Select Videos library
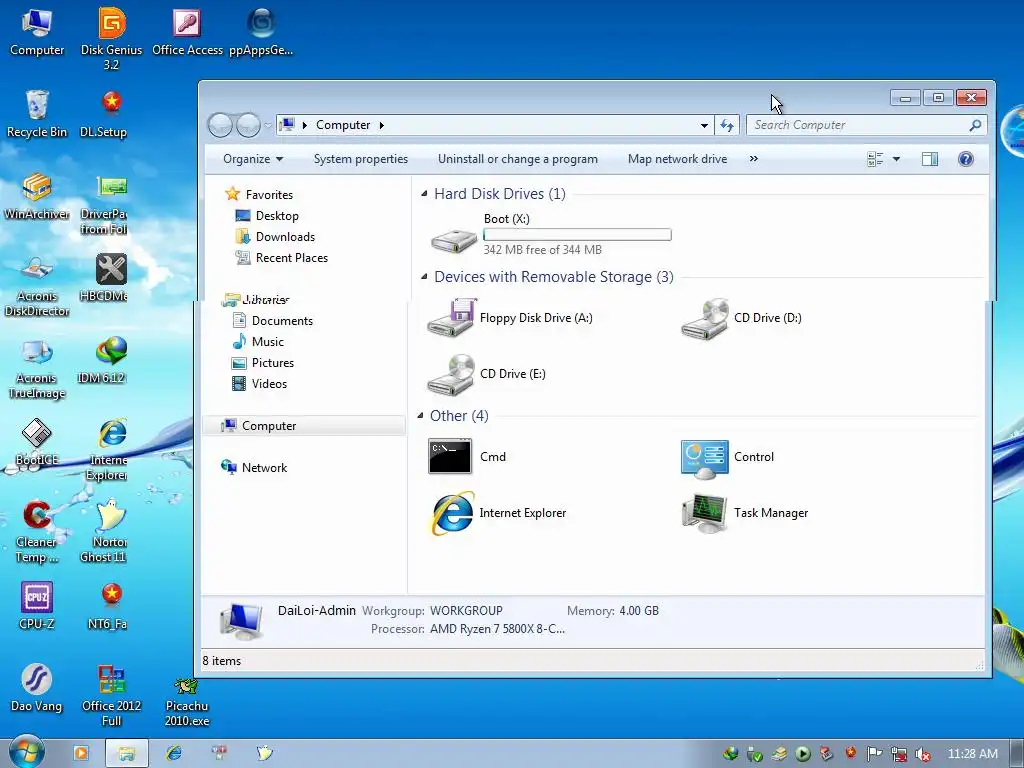Screen dimensions: 1024x768 click(259, 383)
